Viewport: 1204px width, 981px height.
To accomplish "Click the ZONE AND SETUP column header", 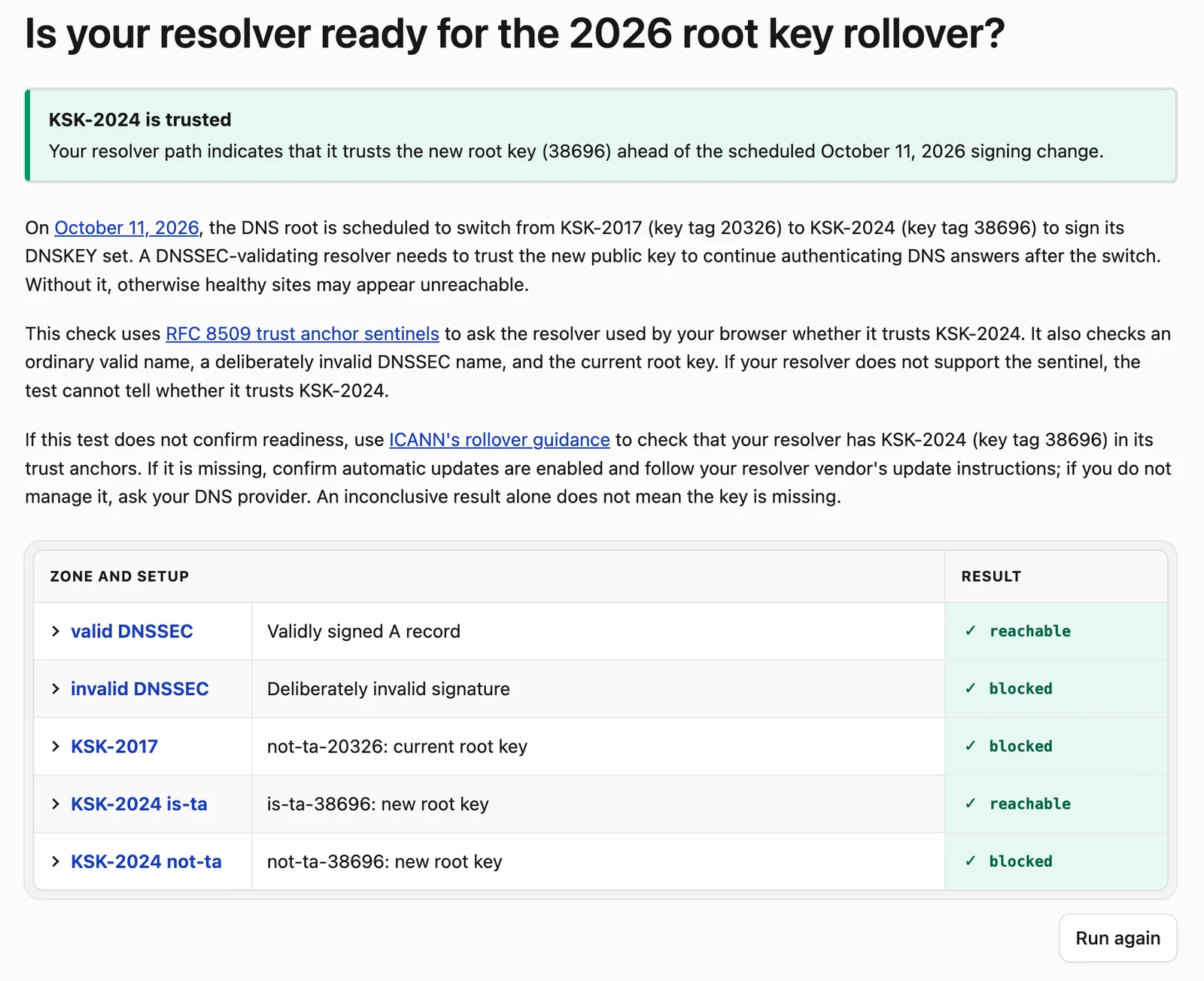I will pos(120,576).
